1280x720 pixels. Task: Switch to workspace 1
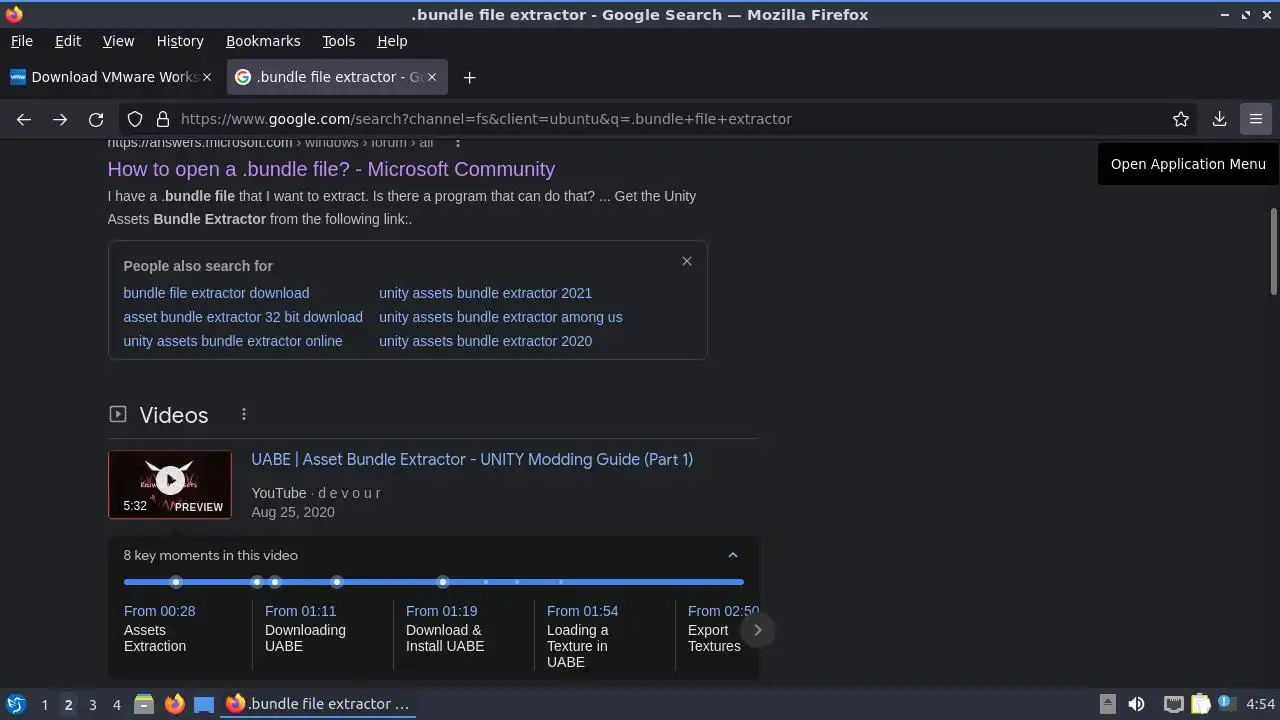(x=44, y=704)
